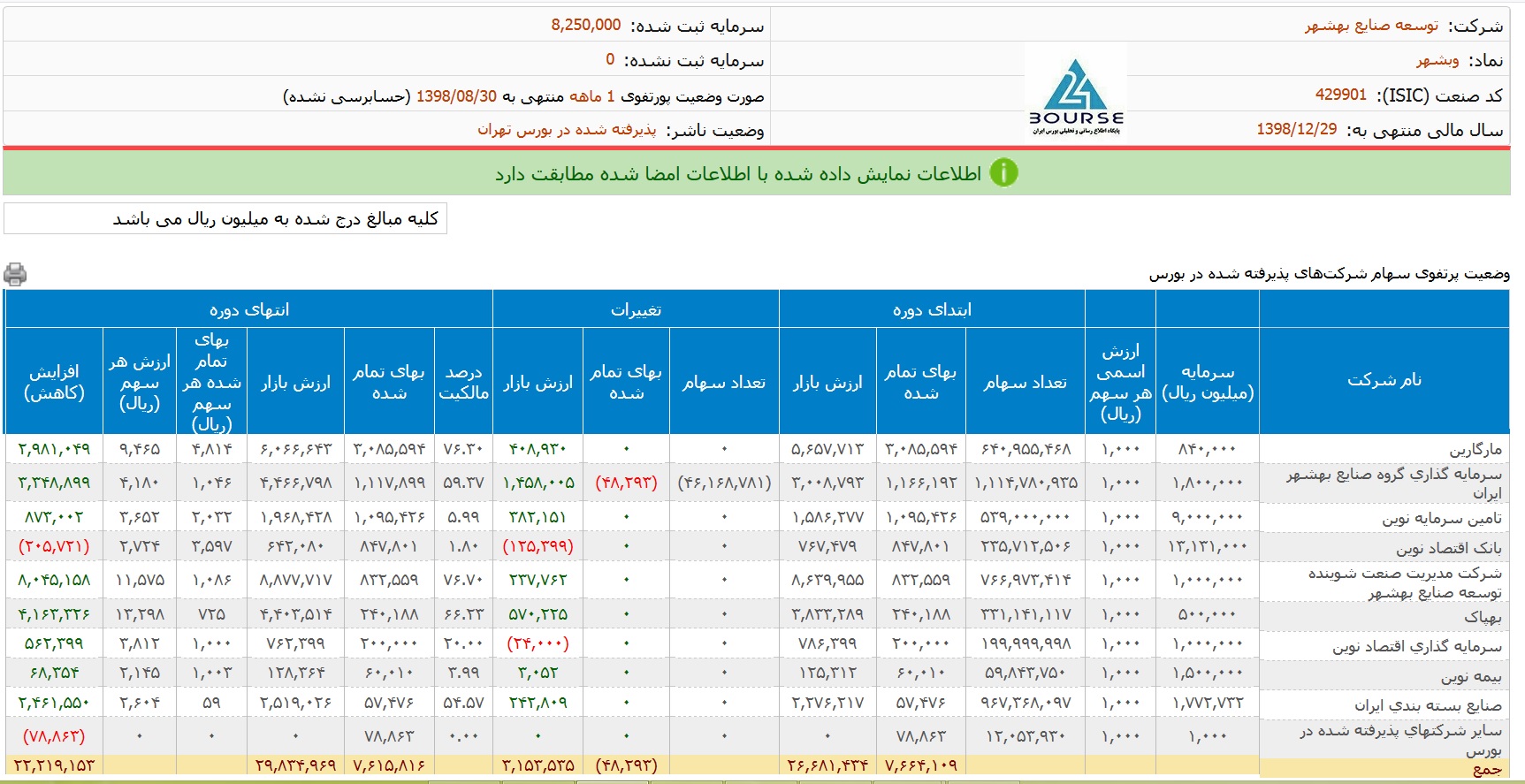The width and height of the screenshot is (1525, 784).
Task: Click row name 'ساير شركتهاي پذيرفته شده در بورس'
Action: (1400, 740)
